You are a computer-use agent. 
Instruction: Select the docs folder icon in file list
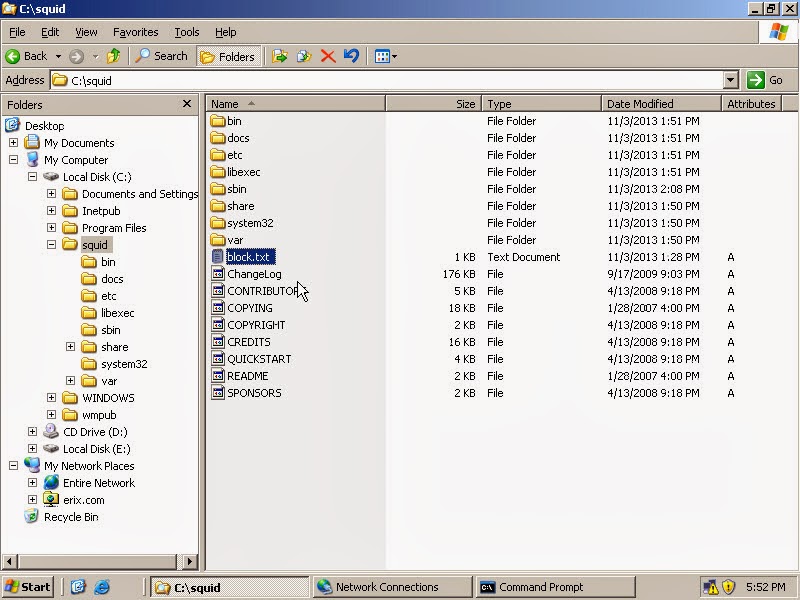click(218, 138)
